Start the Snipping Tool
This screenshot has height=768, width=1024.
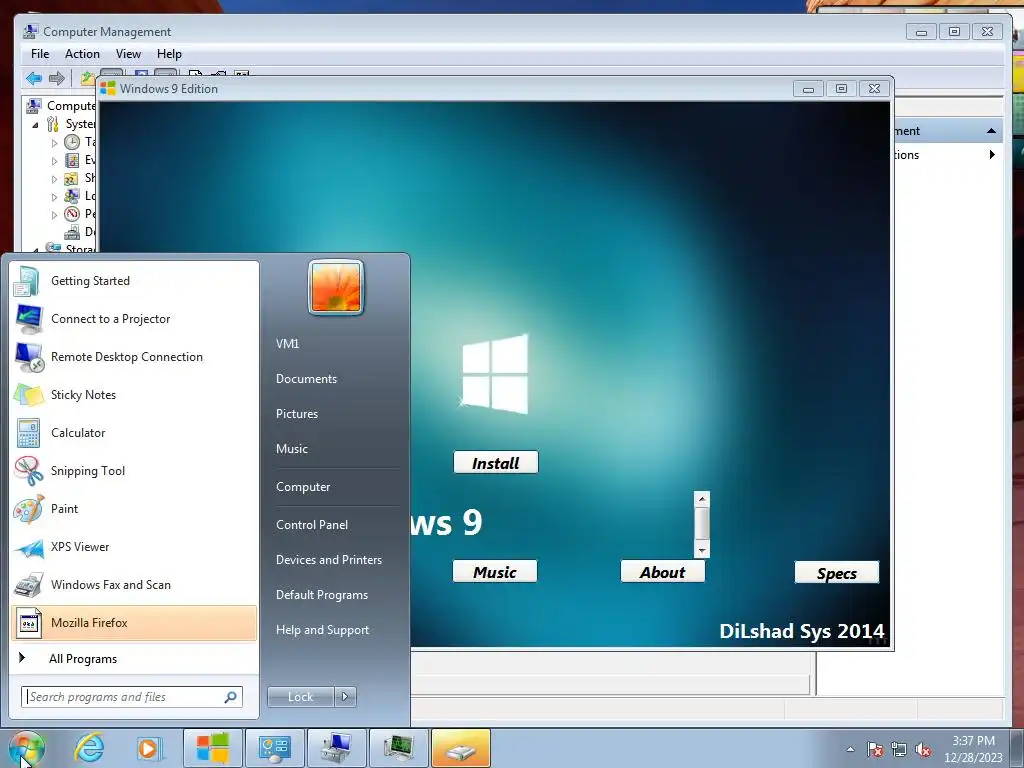(134, 471)
